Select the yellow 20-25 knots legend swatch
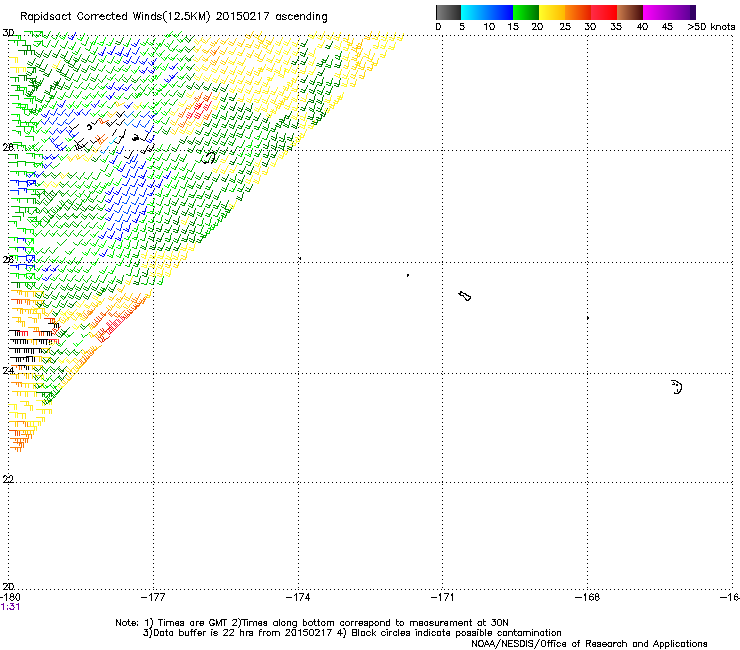740x650 pixels. (552, 12)
